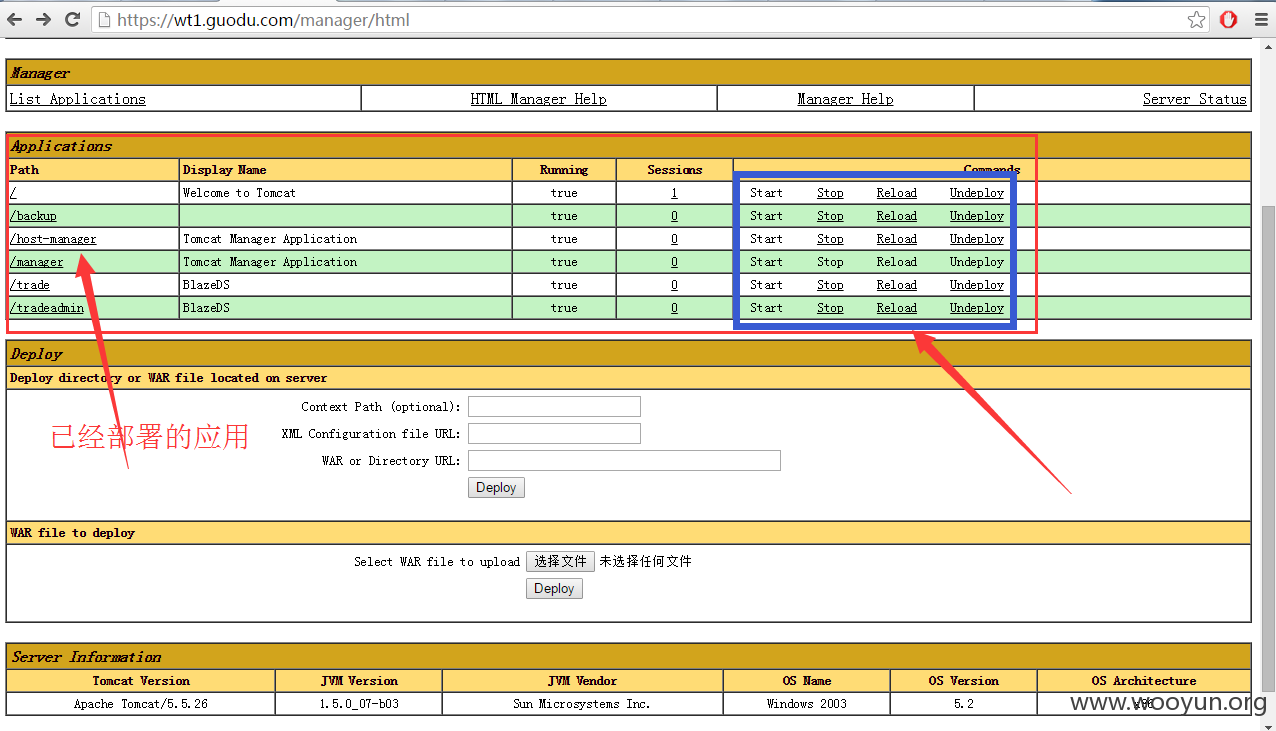Viewport: 1276px width, 731px height.
Task: View sessions count for /trade row
Action: pyautogui.click(x=674, y=285)
